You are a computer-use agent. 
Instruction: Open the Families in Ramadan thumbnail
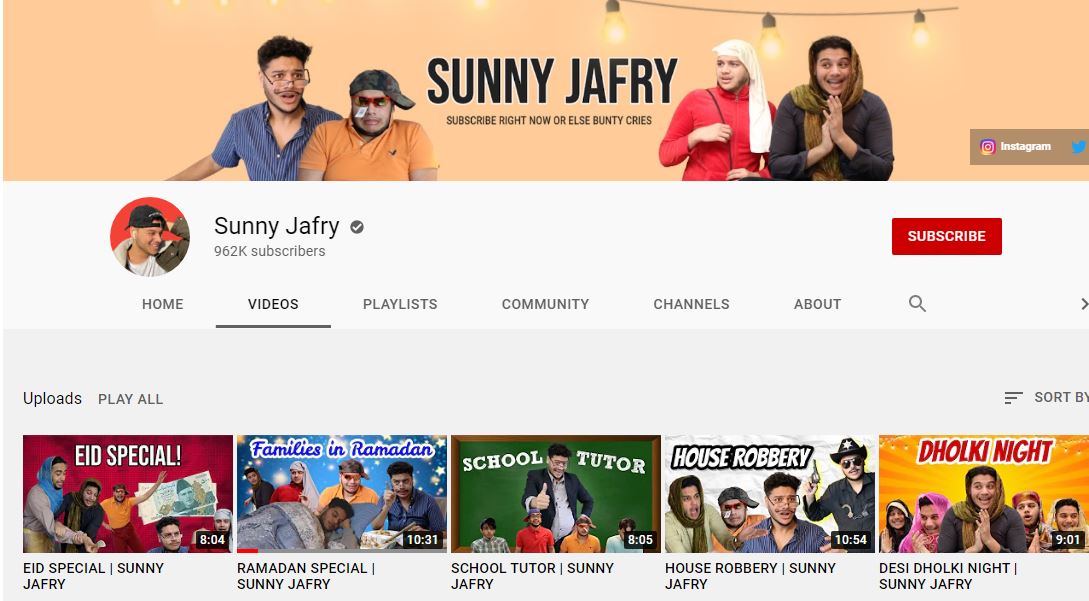[x=342, y=494]
